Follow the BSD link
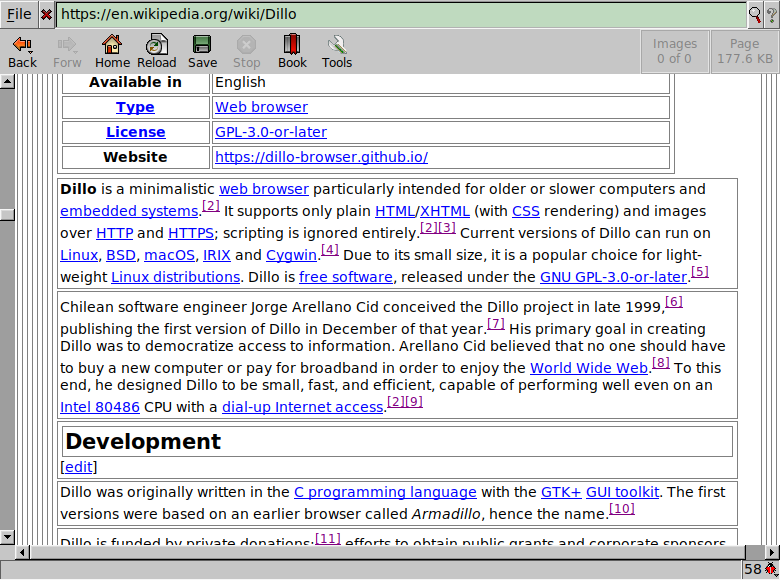 coord(121,255)
